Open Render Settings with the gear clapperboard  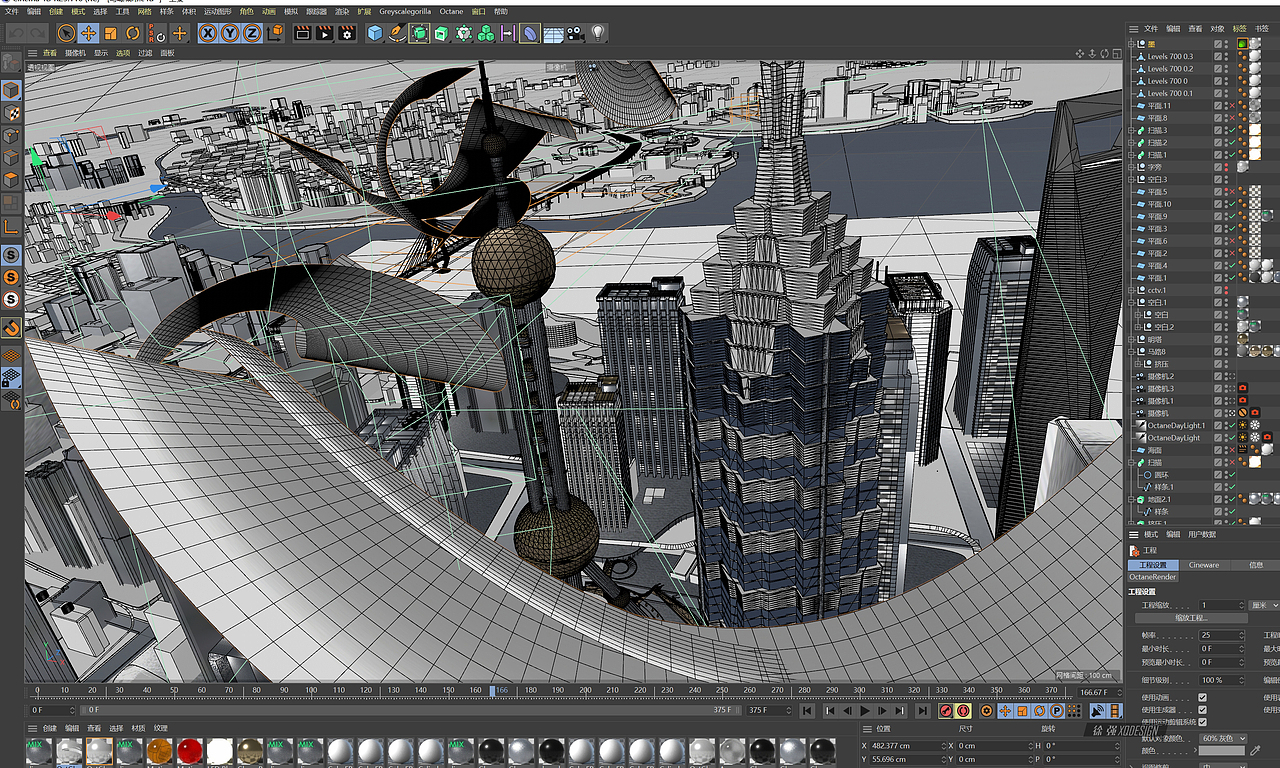[347, 33]
